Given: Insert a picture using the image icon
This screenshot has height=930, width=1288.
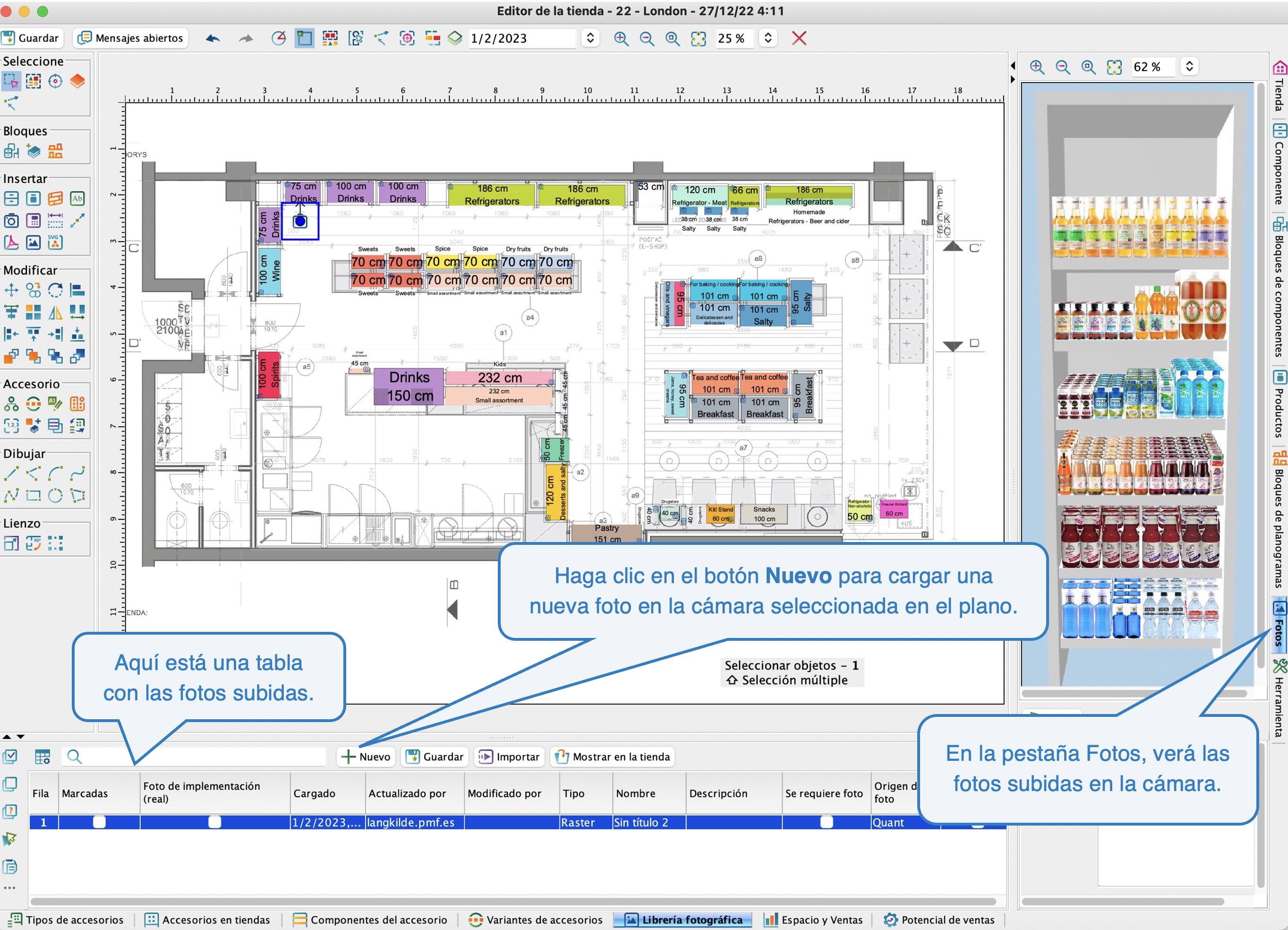Looking at the screenshot, I should pyautogui.click(x=34, y=242).
